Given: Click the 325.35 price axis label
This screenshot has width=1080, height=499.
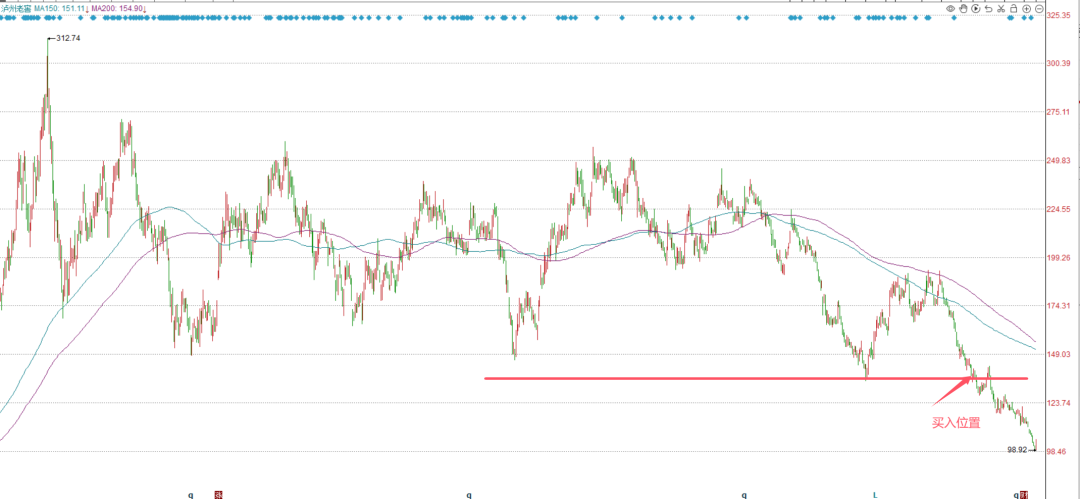Looking at the screenshot, I should (1058, 14).
